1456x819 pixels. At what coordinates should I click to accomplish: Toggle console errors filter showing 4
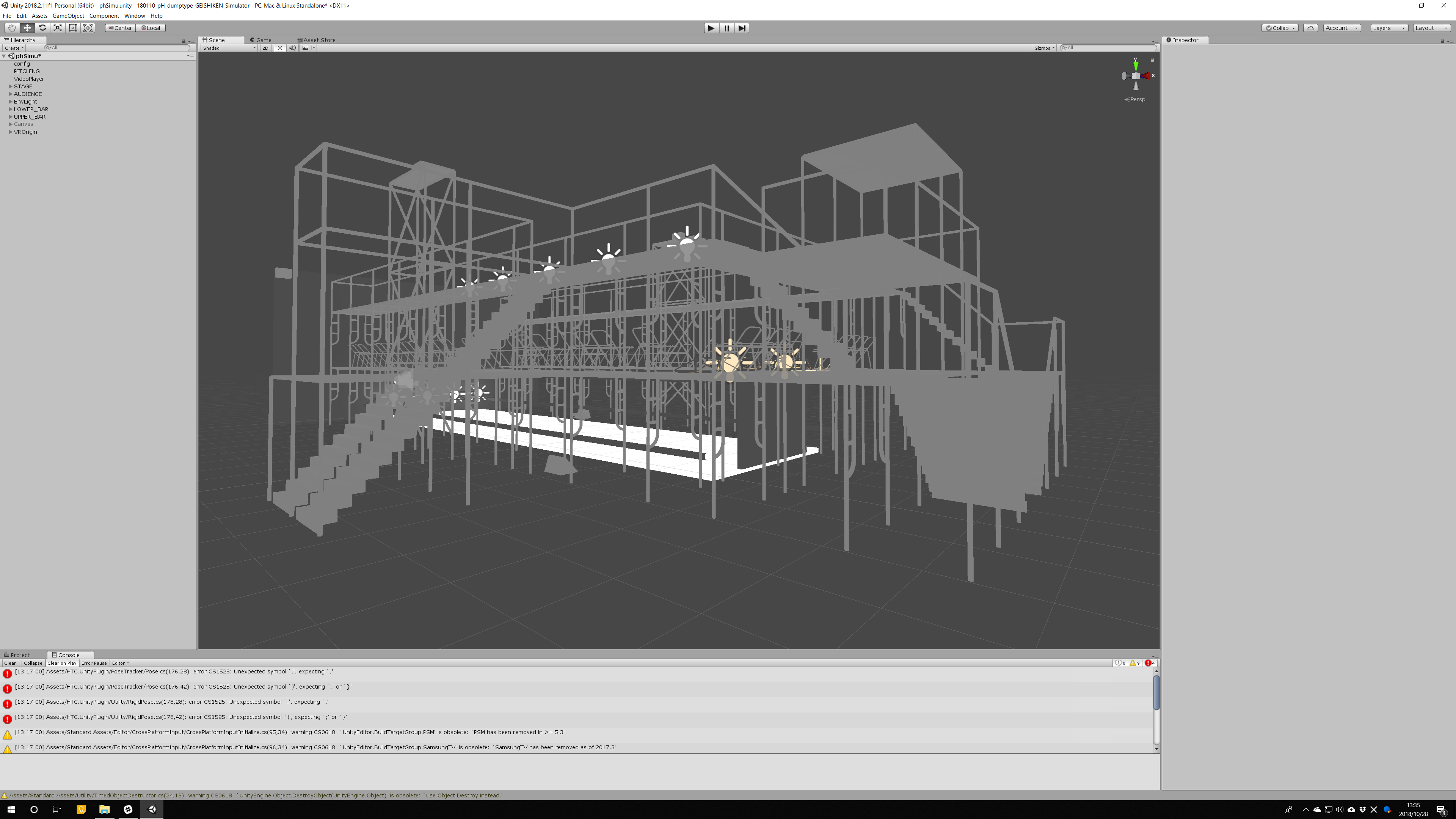[1150, 663]
